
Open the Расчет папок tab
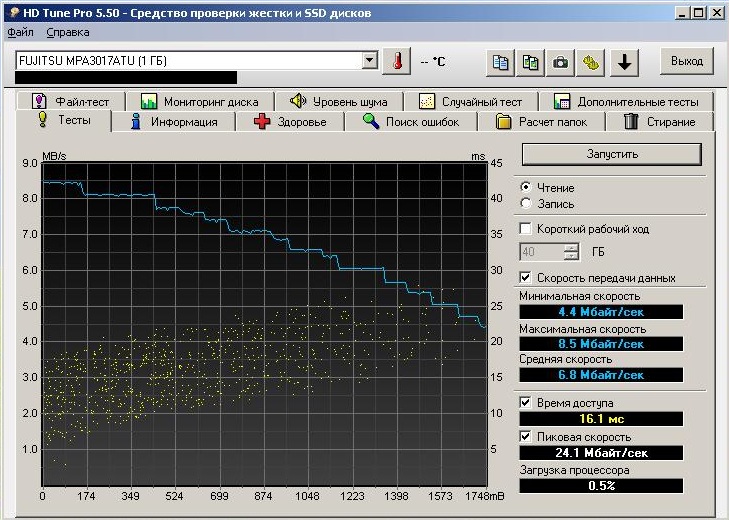(x=542, y=122)
